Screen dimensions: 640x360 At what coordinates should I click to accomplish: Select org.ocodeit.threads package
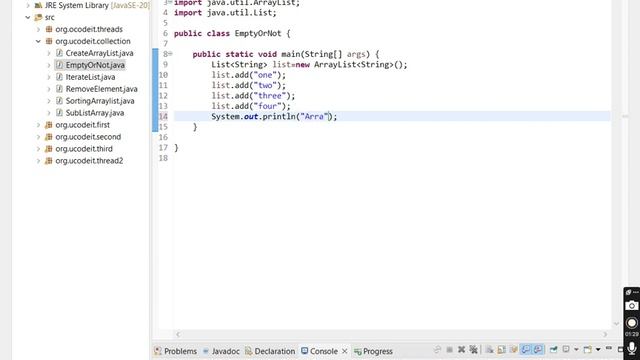click(89, 29)
